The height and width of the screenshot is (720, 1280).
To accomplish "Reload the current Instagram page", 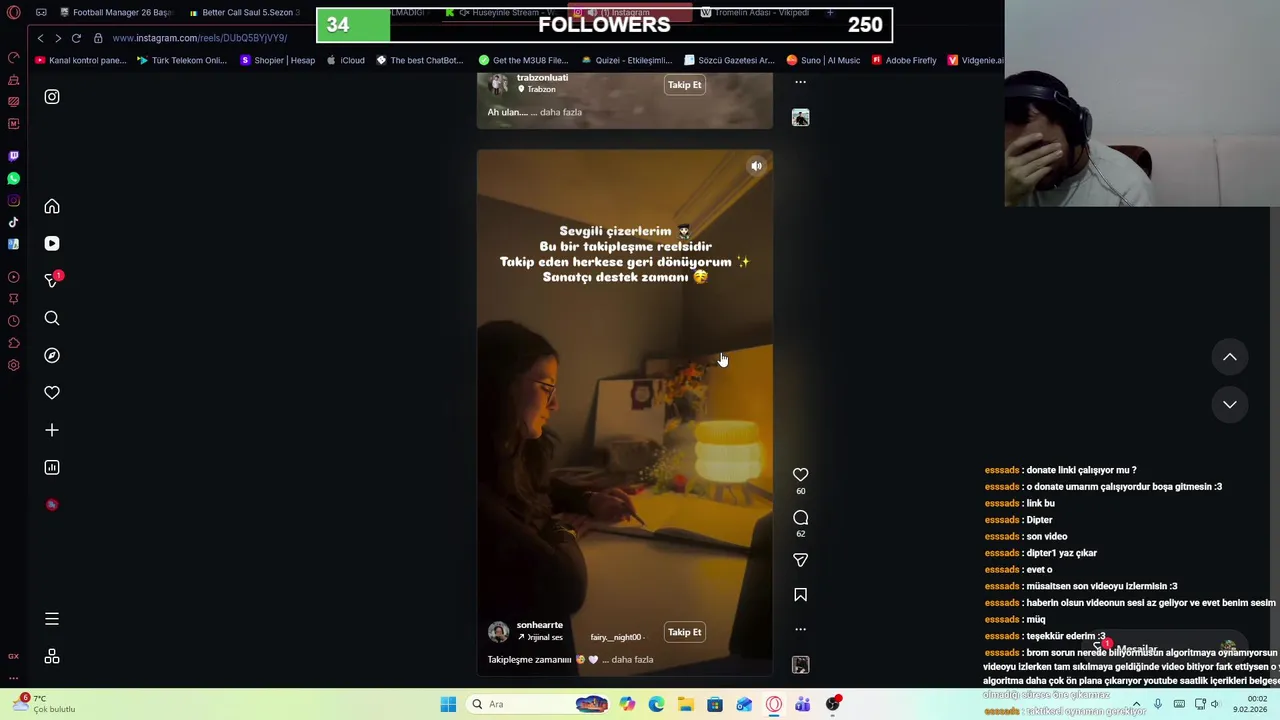I will 76,38.
